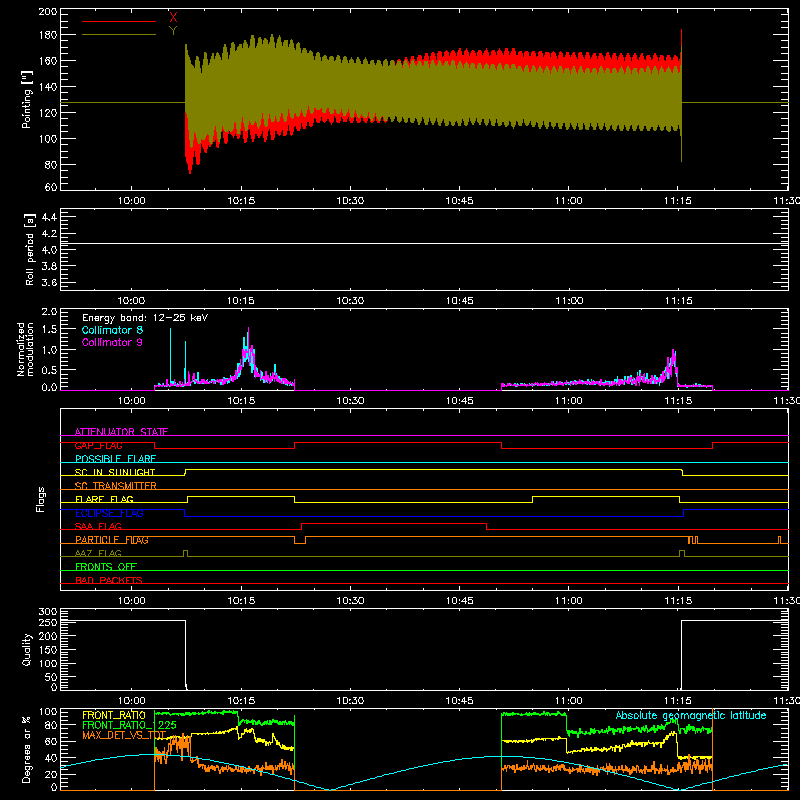
Task: Click the blue ECLIPSE_FLAG label
Action: pos(109,513)
